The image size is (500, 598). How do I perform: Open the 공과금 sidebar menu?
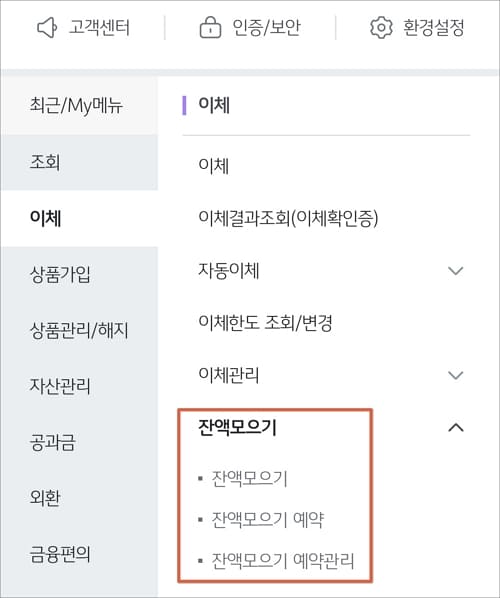coord(79,442)
